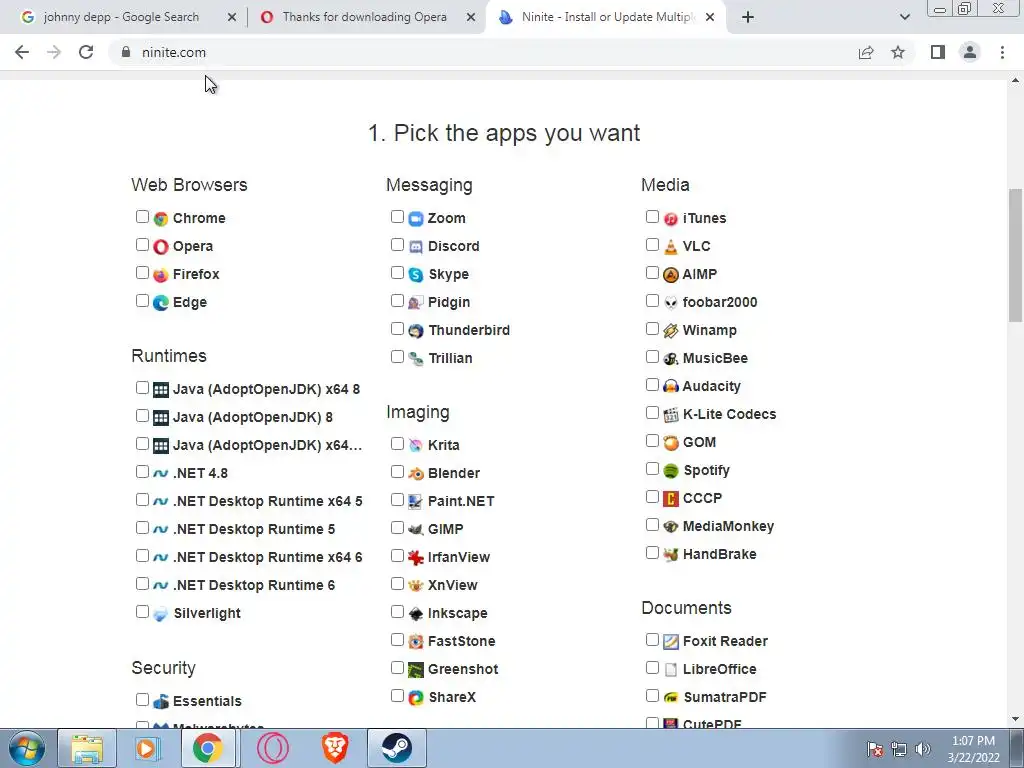Click the iTunes icon under Media
The height and width of the screenshot is (768, 1024).
pos(671,219)
